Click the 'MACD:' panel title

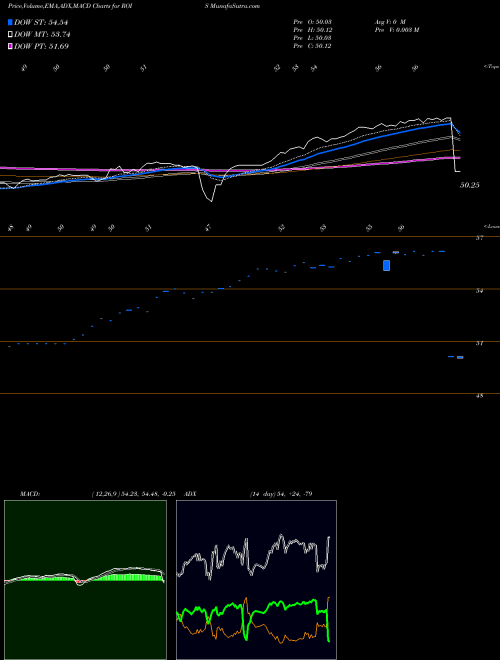[x=30, y=494]
